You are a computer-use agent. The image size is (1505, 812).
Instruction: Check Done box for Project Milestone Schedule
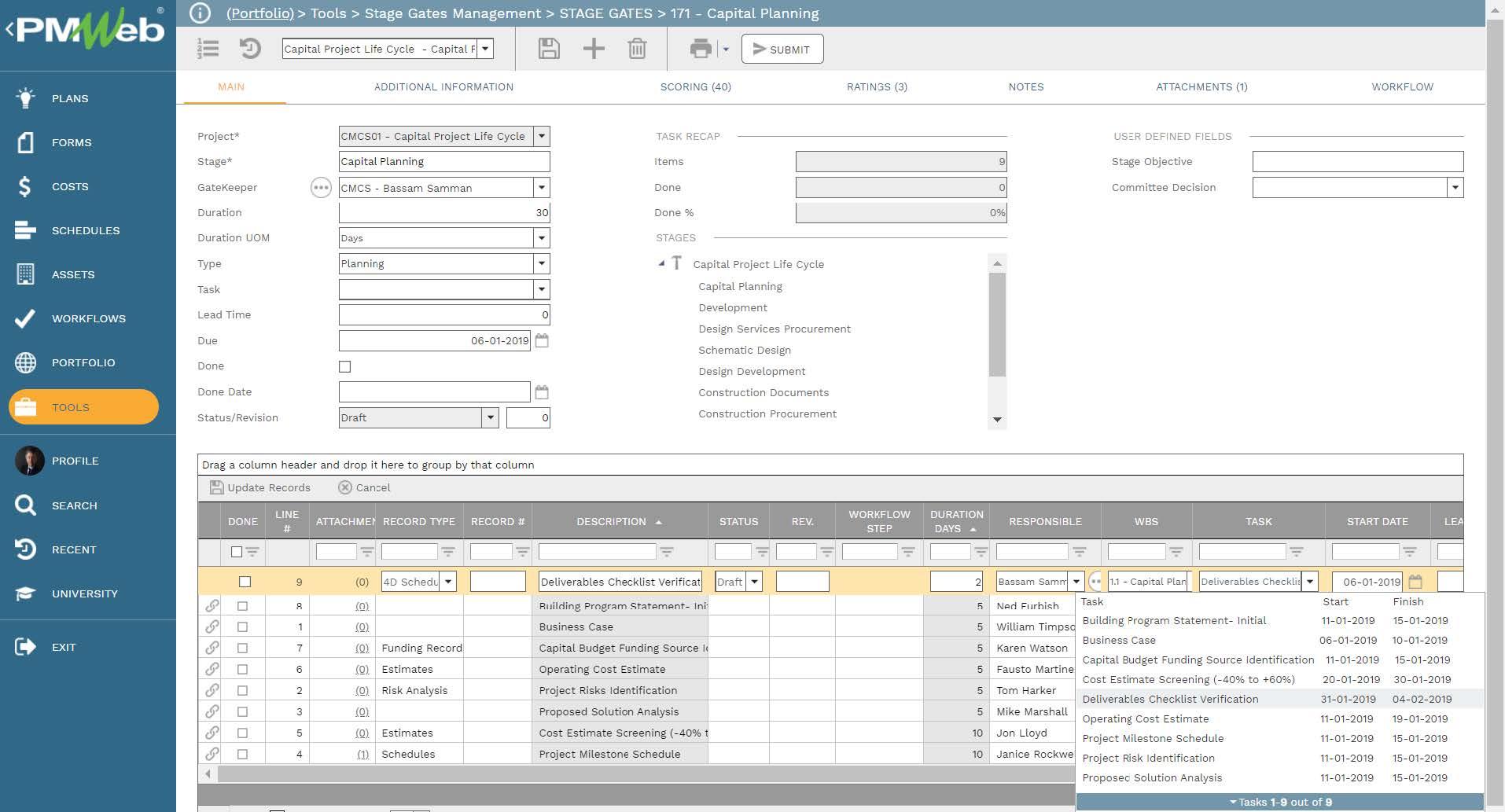point(242,754)
